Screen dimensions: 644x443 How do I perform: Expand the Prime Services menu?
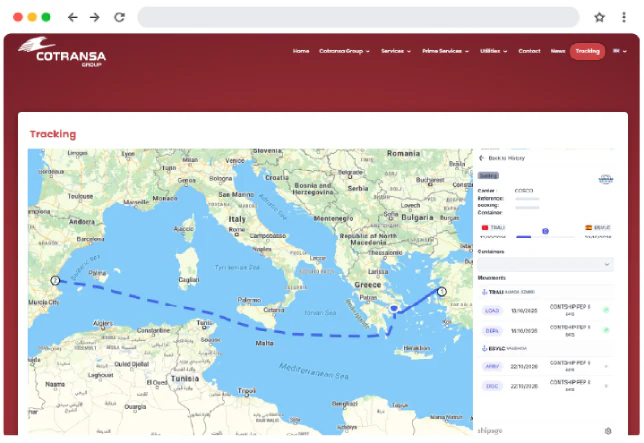tap(446, 51)
